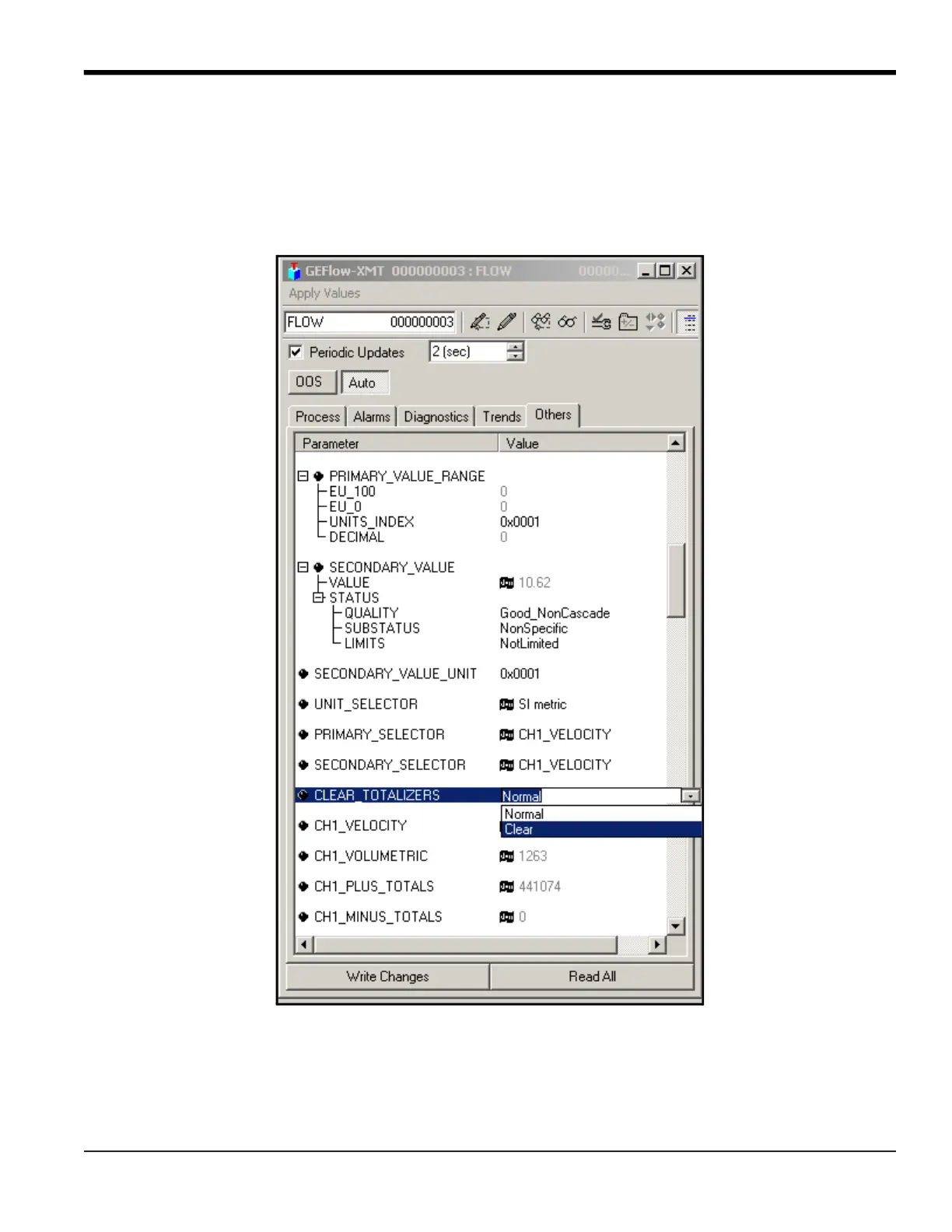Viewport: 952px width, 1232px height.
Task: Open the CLEAR_TOTALIZERS dropdown arrow
Action: click(x=690, y=796)
